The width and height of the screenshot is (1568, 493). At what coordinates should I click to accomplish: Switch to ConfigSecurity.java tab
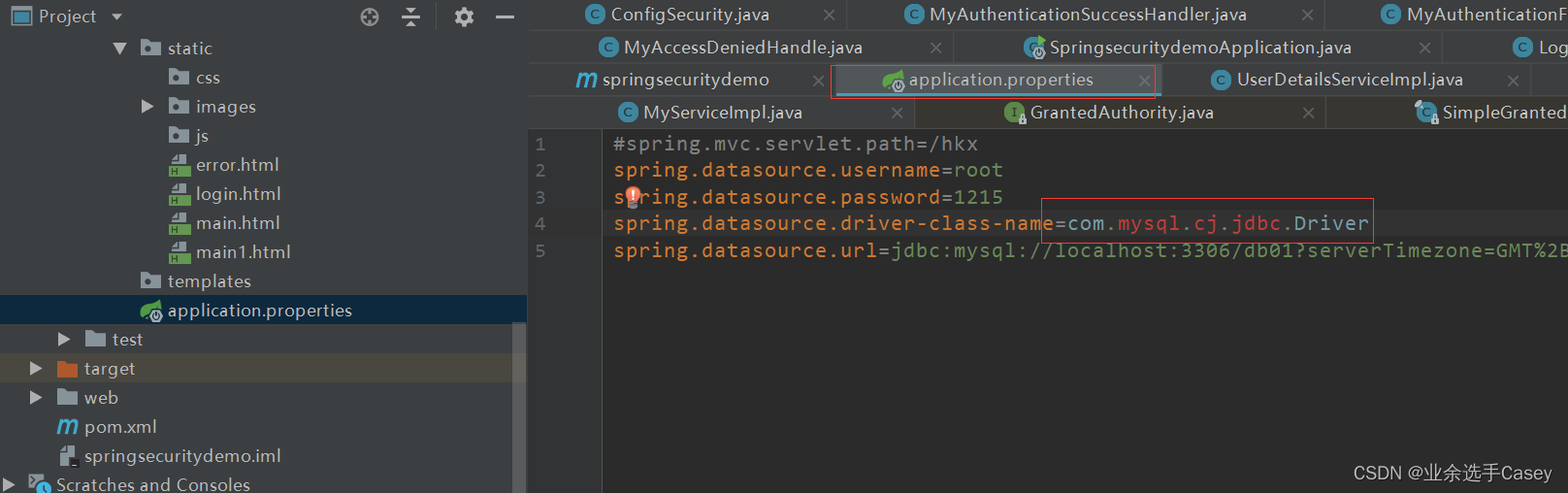[689, 15]
